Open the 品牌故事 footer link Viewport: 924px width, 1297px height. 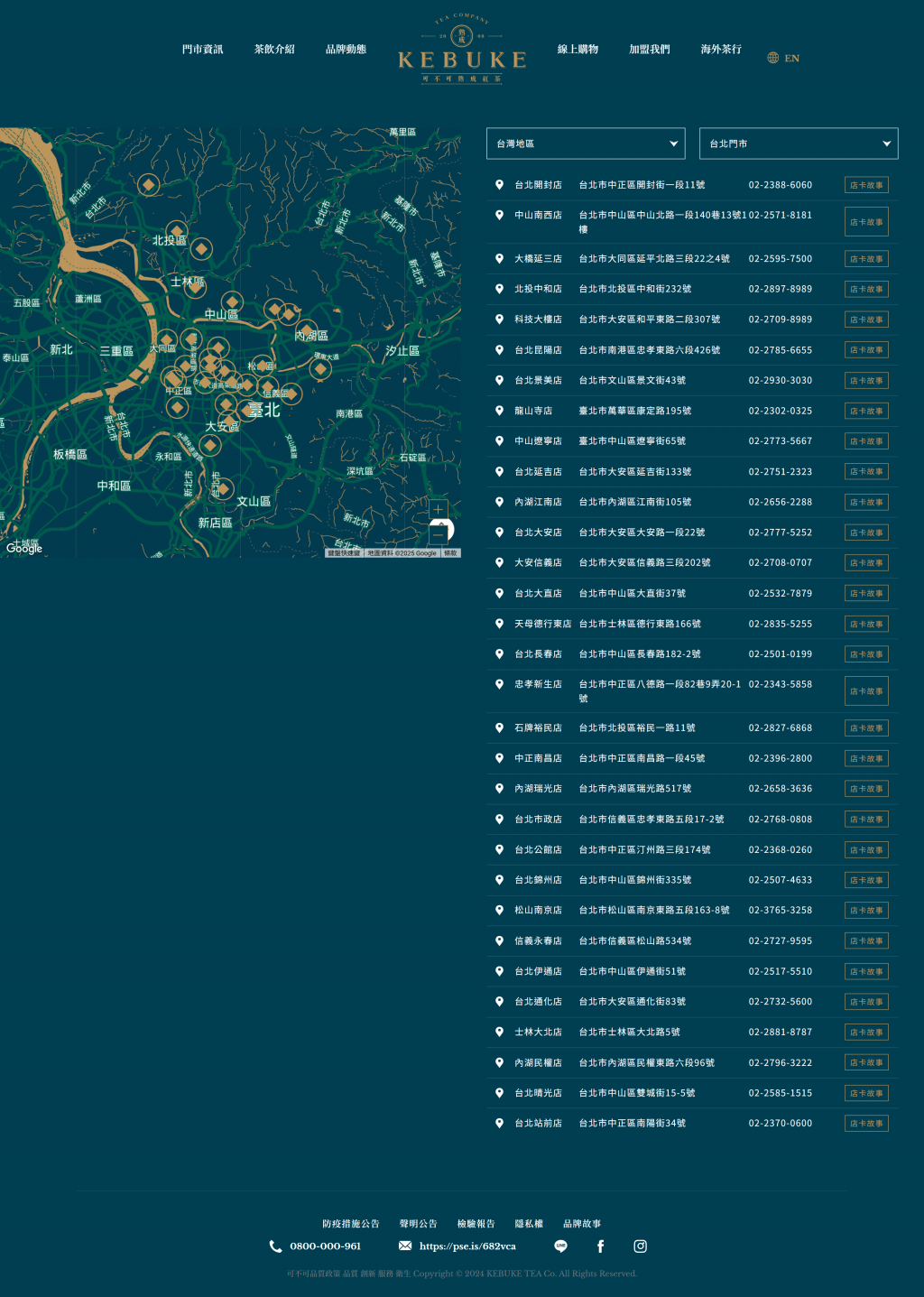[582, 1224]
